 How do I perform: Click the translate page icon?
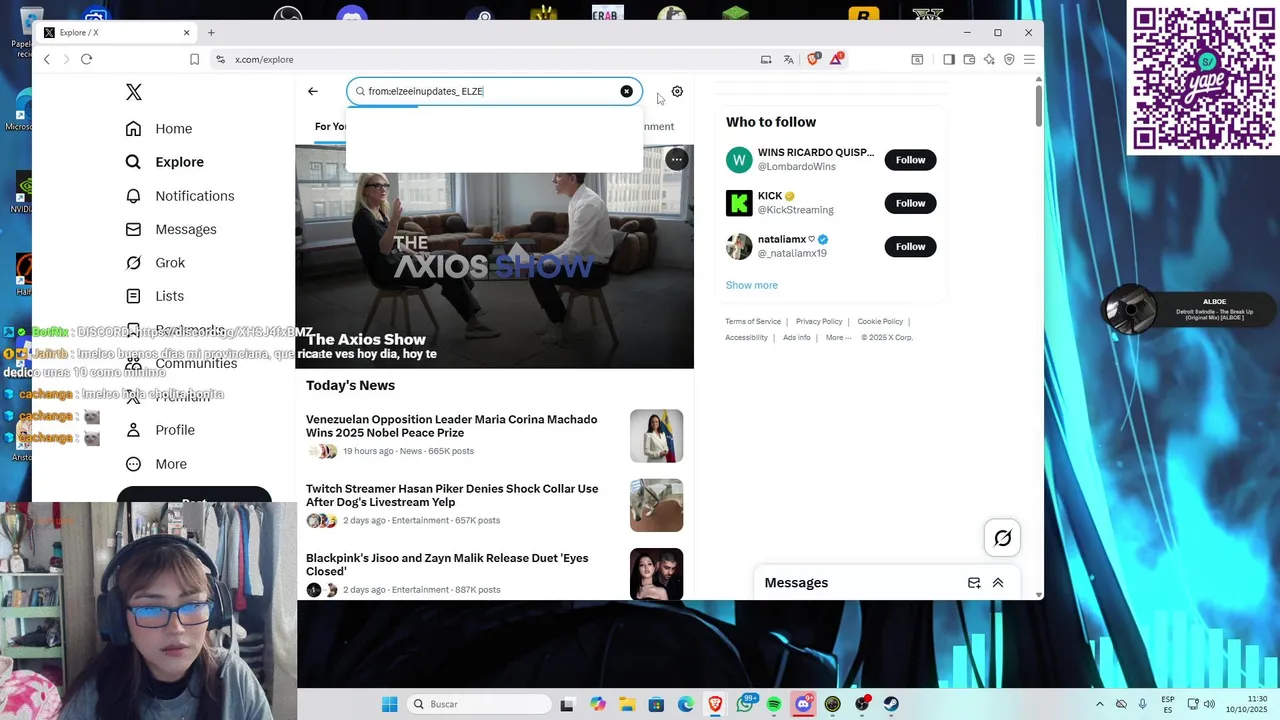pyautogui.click(x=789, y=59)
